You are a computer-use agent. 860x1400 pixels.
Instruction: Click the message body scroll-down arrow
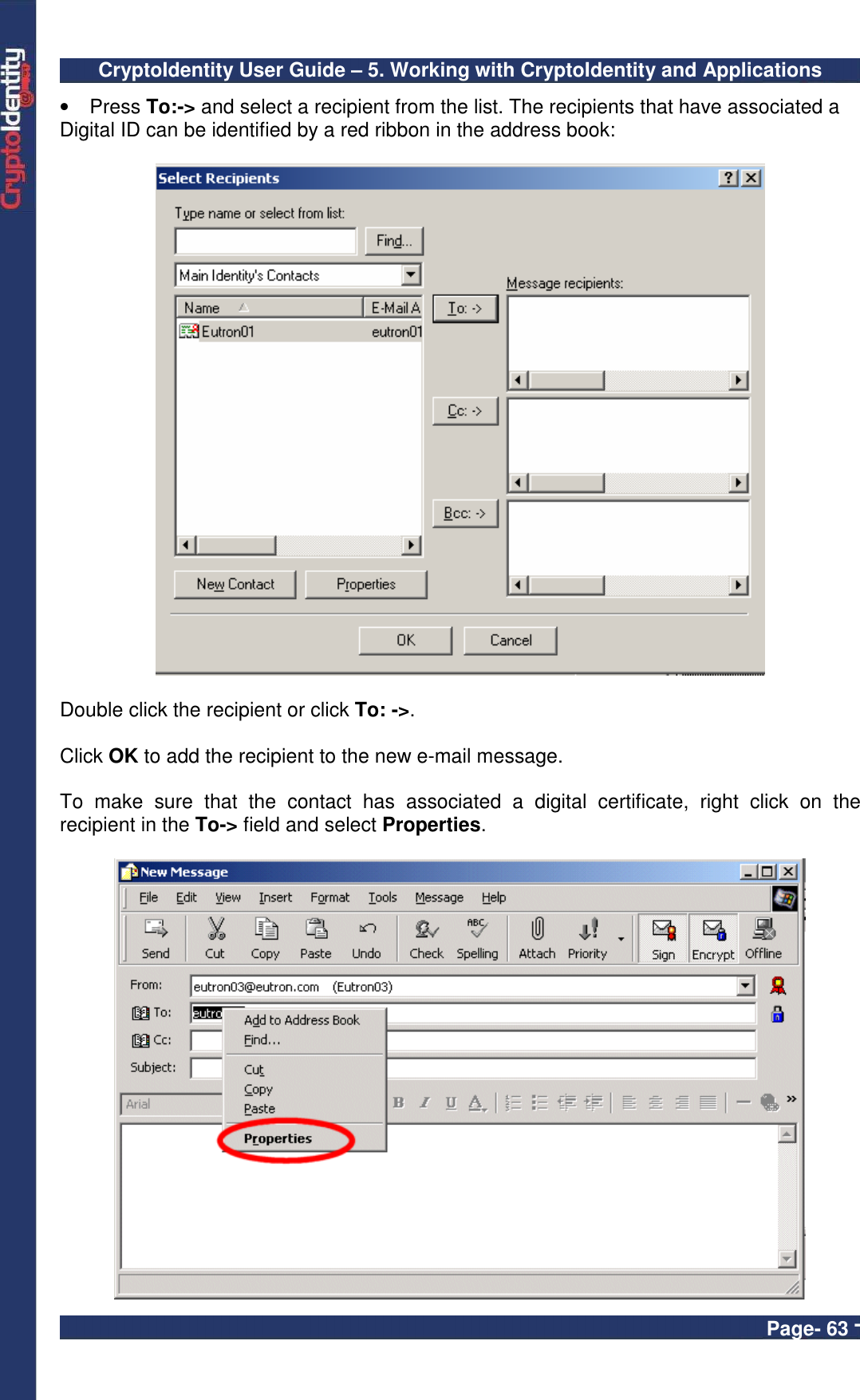coord(787,1258)
